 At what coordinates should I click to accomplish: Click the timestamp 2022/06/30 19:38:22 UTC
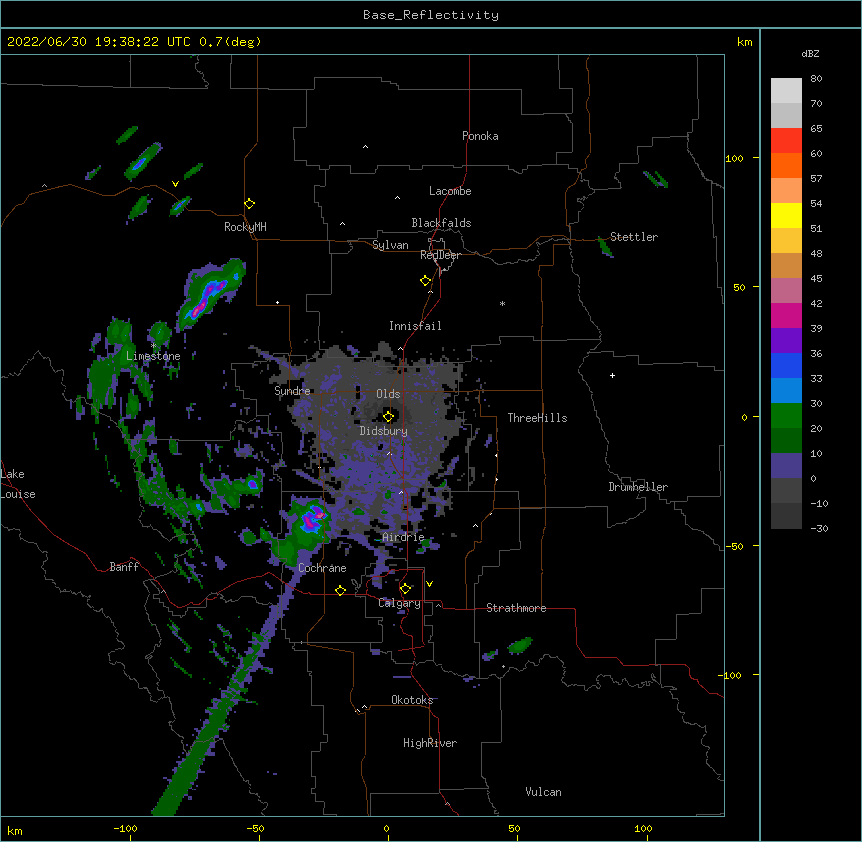99,42
